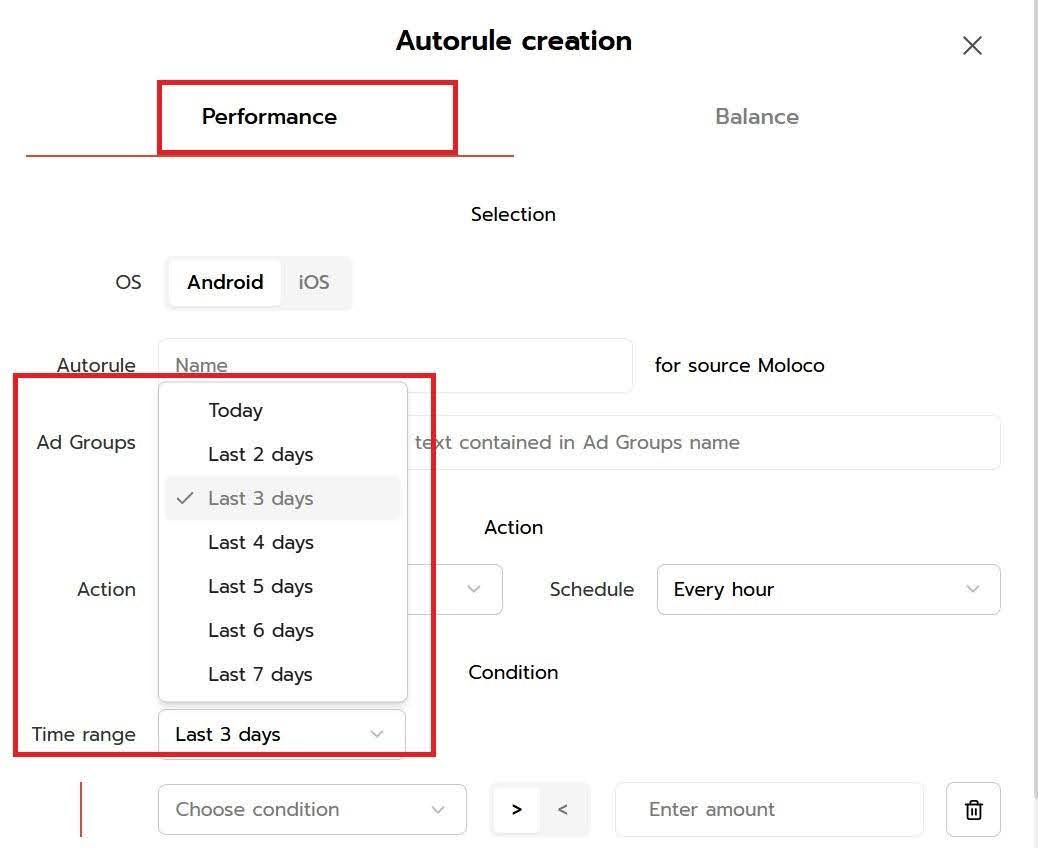
Task: Pick Last 5 days option
Action: pos(261,586)
